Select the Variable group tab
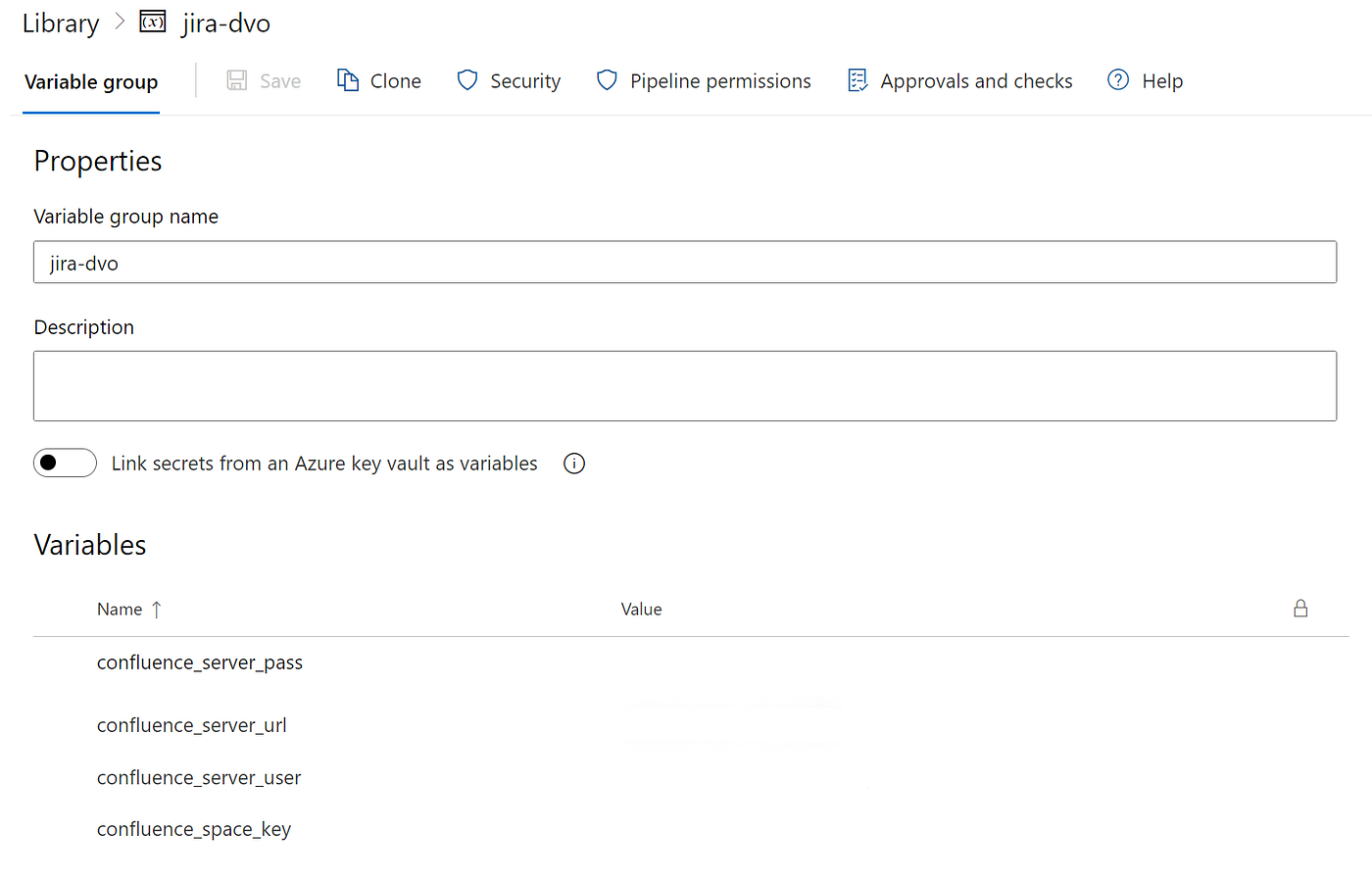The image size is (1372, 881). point(91,82)
